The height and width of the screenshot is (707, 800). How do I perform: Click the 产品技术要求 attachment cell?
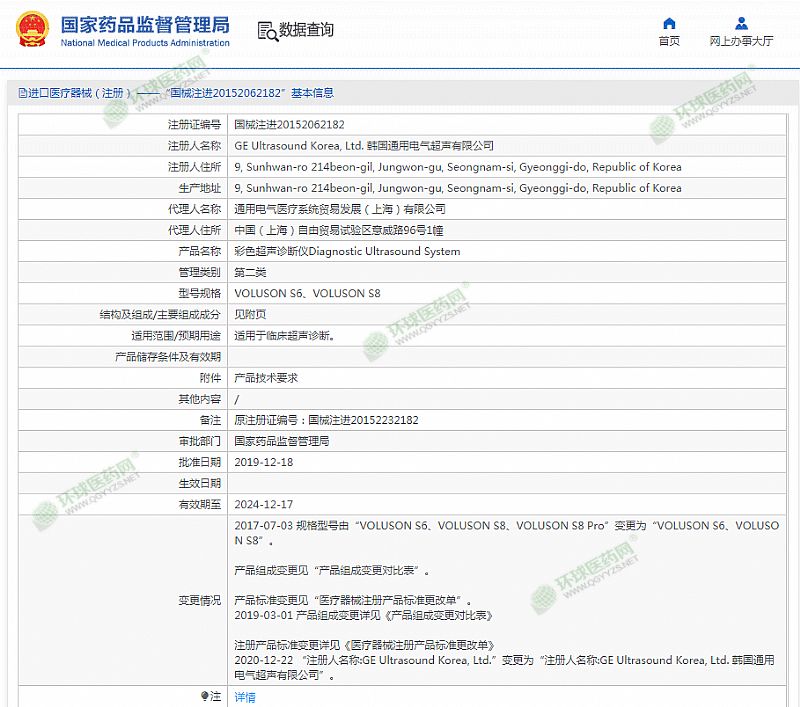click(266, 378)
